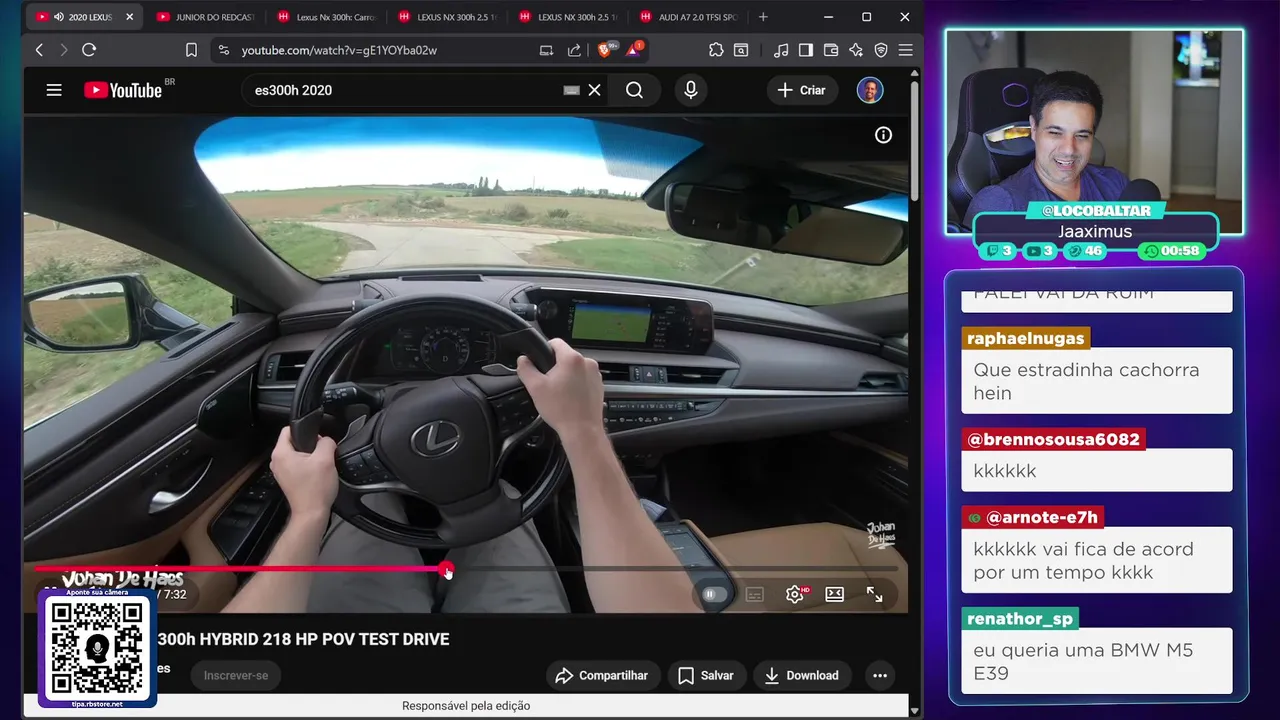Viewport: 1280px width, 720px height.
Task: Select chat username 'raphaelnugas'
Action: coord(1025,338)
